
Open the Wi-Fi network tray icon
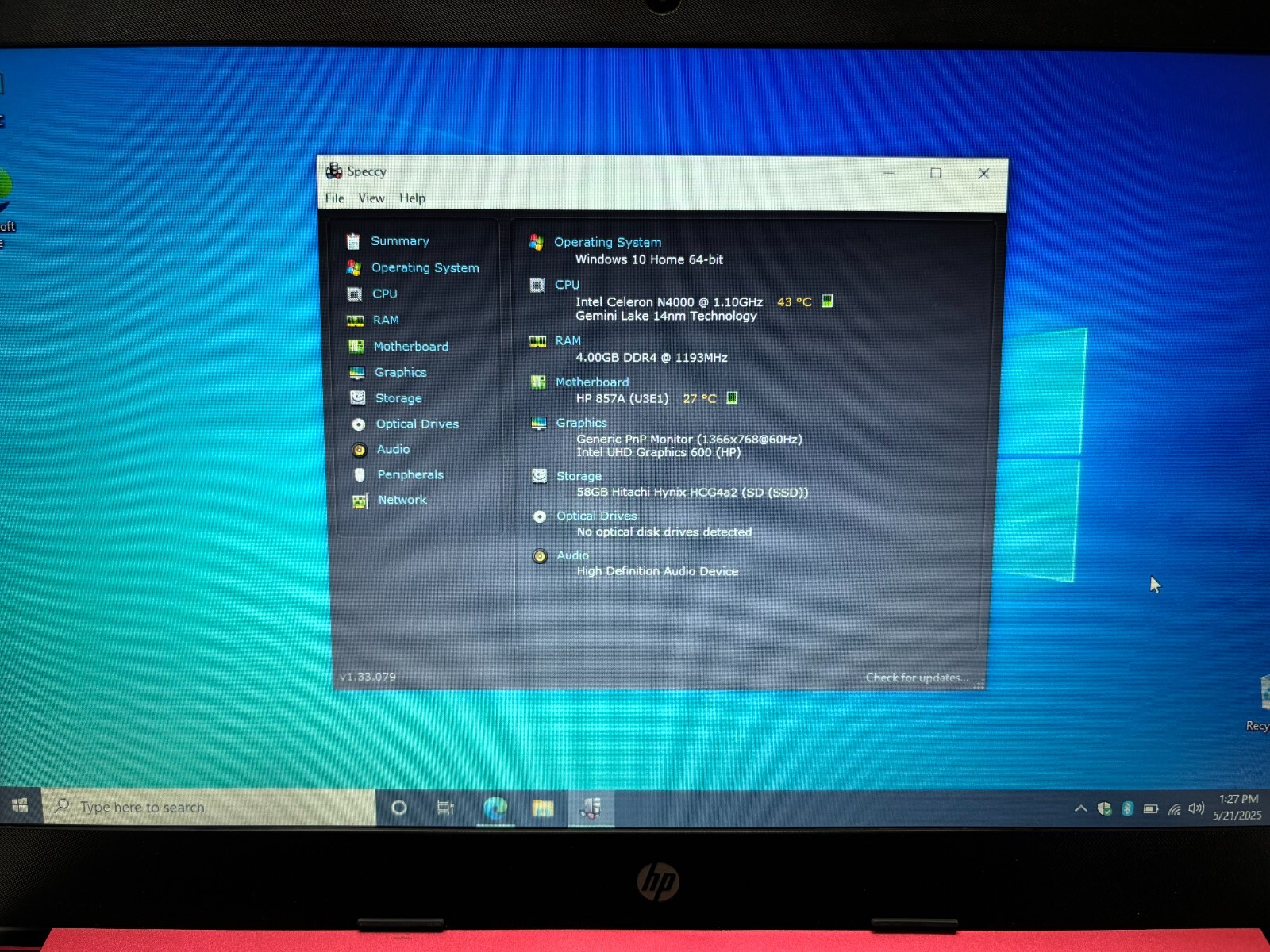coord(1174,809)
